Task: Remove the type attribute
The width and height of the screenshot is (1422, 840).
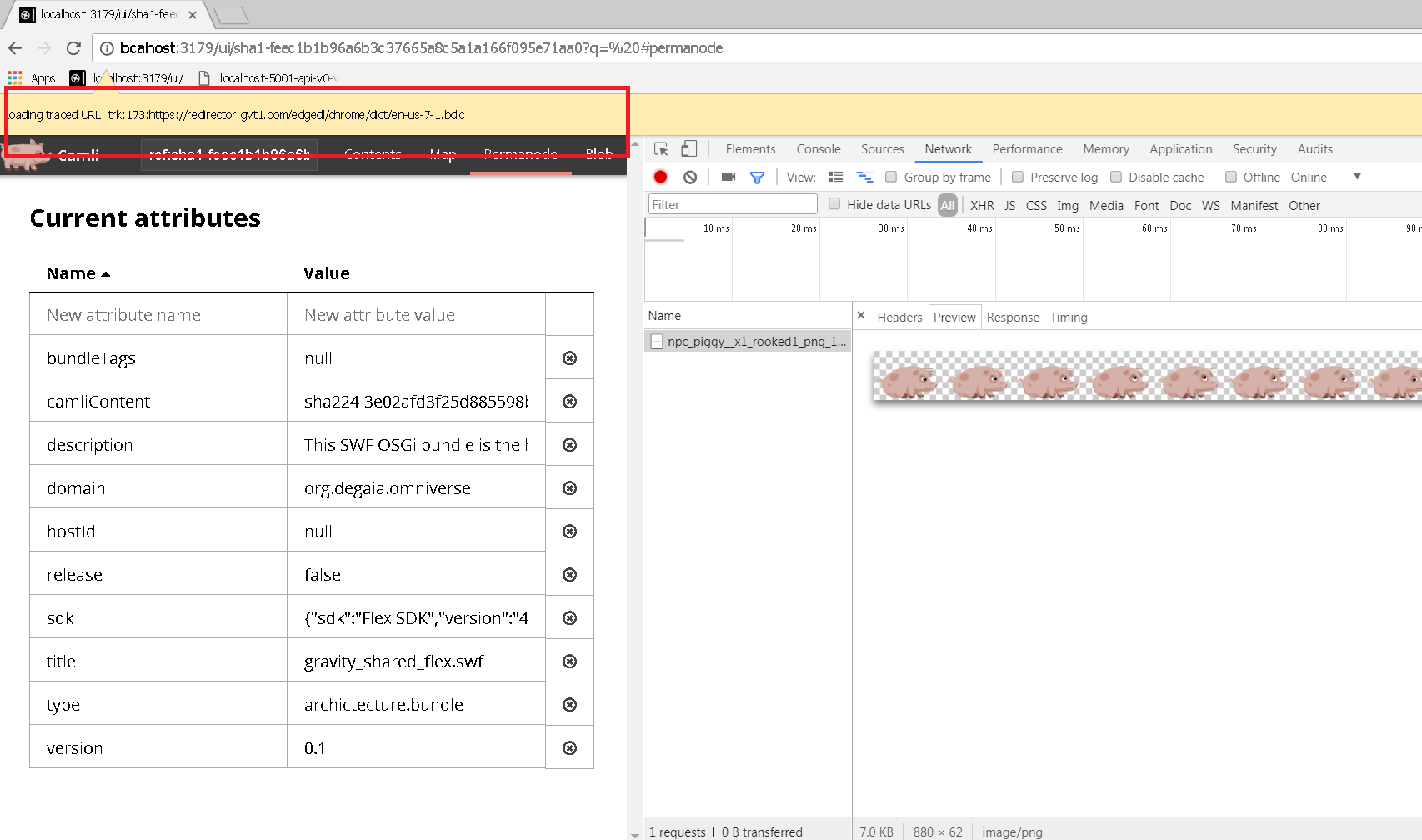Action: [570, 705]
